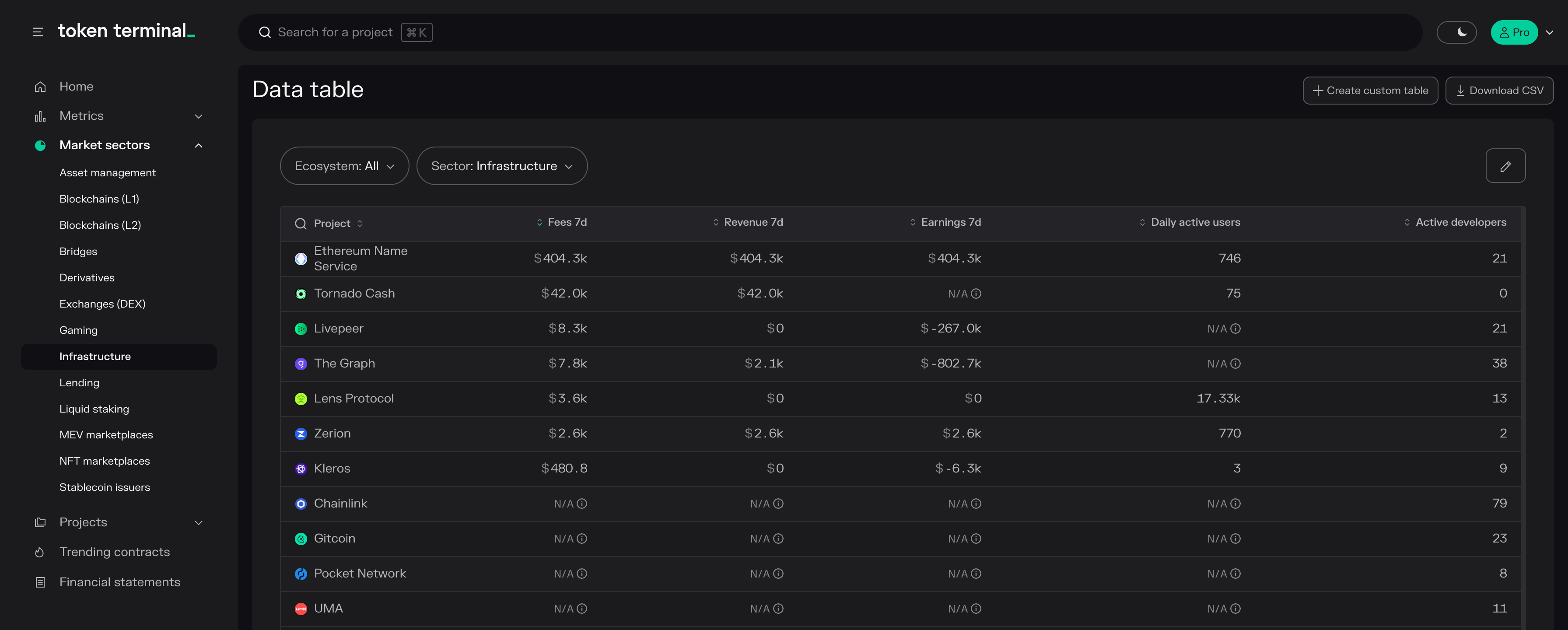
Task: Click the Ethereum Name Service logo
Action: point(301,259)
